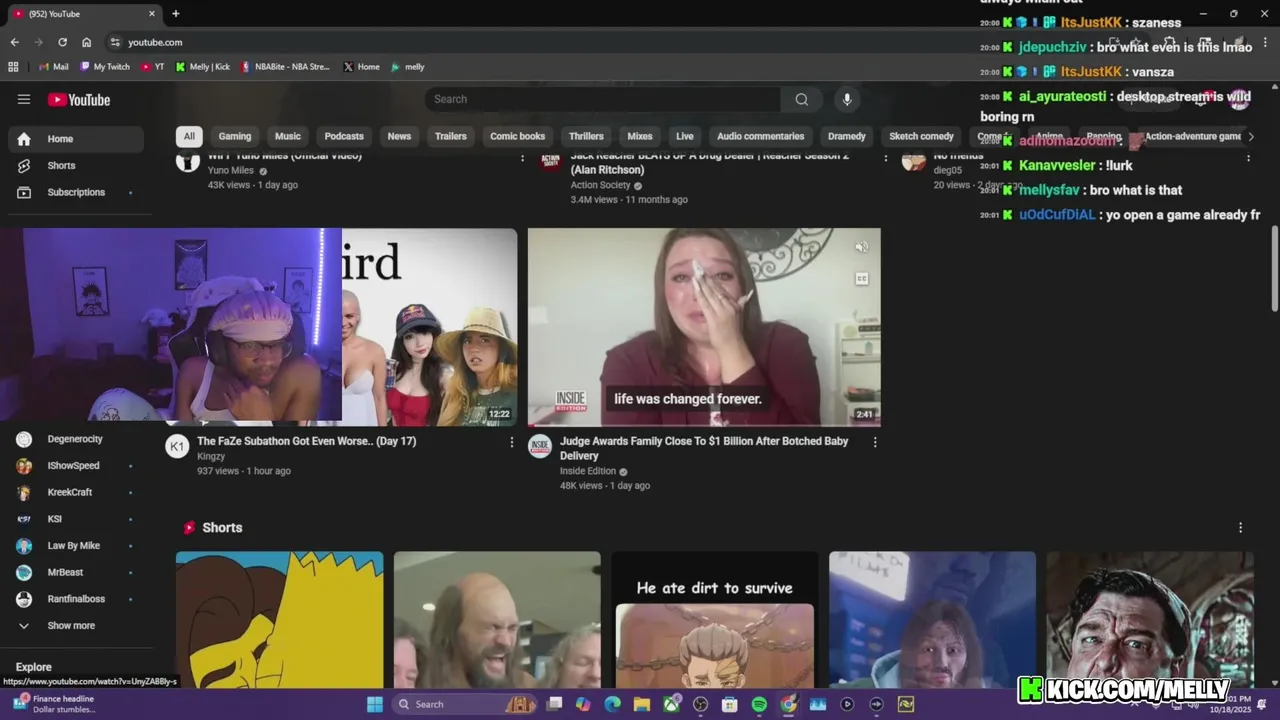The height and width of the screenshot is (720, 1280).
Task: Open Inside Edition channel avatar
Action: click(x=540, y=446)
